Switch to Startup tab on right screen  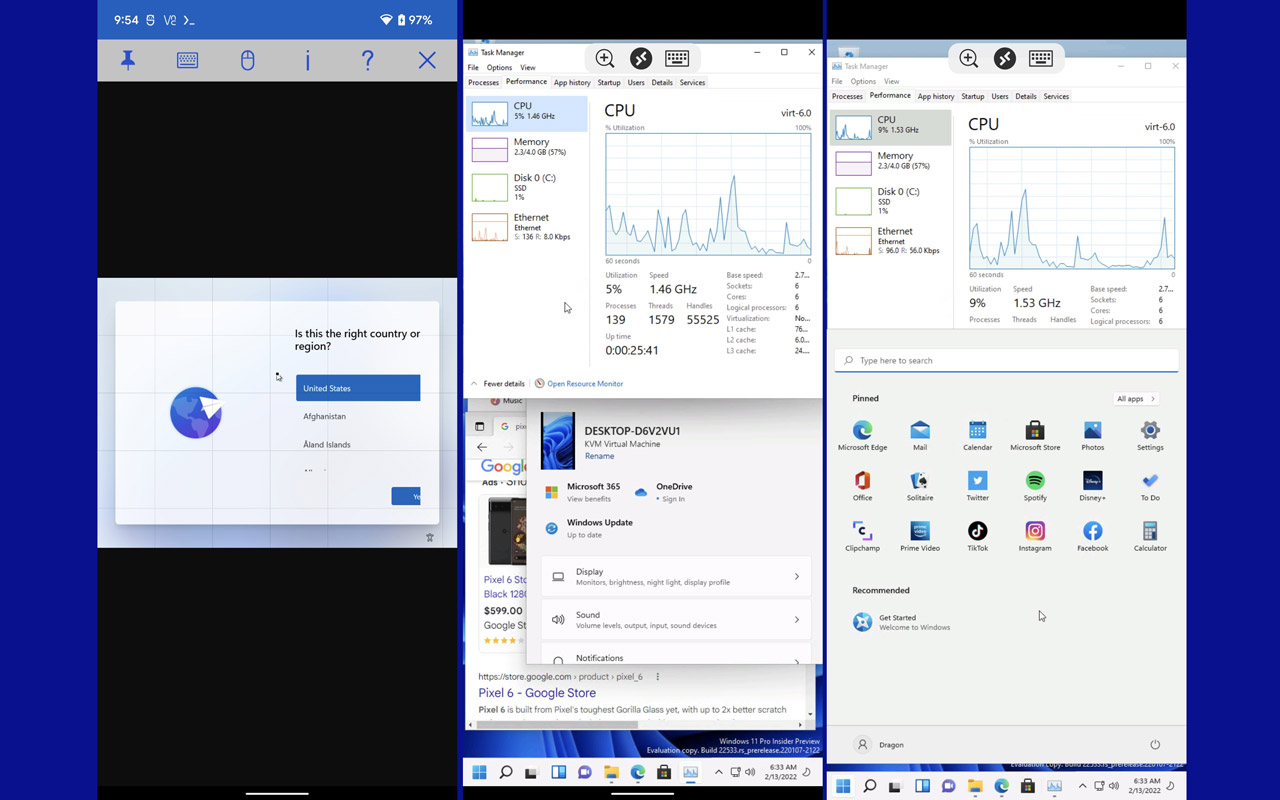pyautogui.click(x=973, y=96)
